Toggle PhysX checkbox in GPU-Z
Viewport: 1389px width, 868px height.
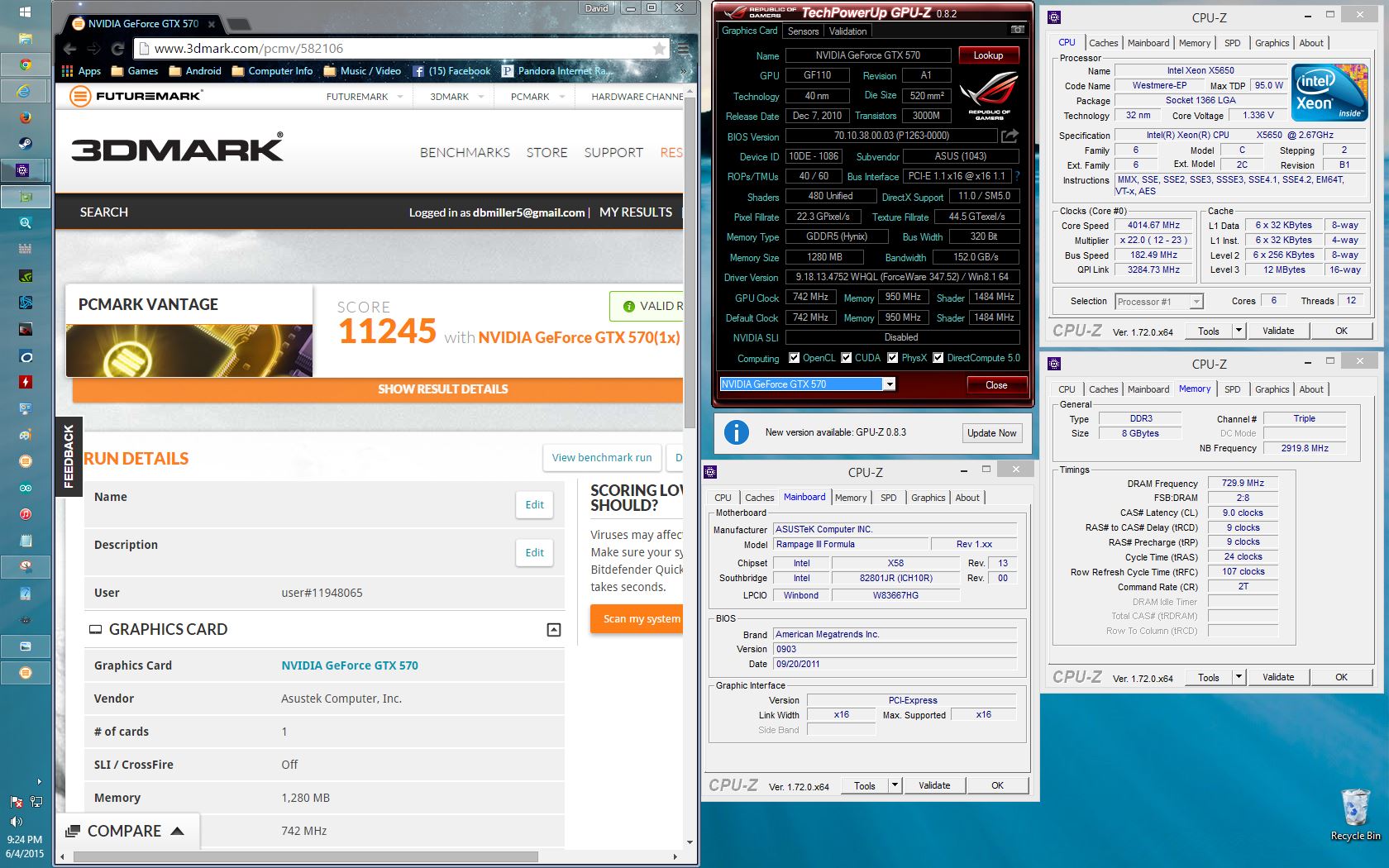pyautogui.click(x=892, y=358)
